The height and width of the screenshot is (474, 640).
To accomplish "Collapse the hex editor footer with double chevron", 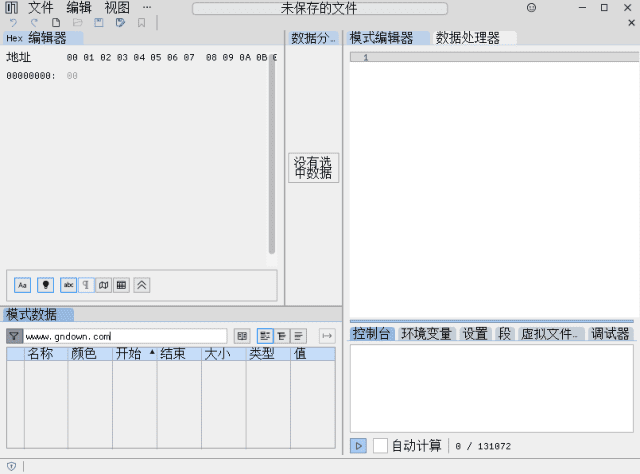I will coord(142,285).
